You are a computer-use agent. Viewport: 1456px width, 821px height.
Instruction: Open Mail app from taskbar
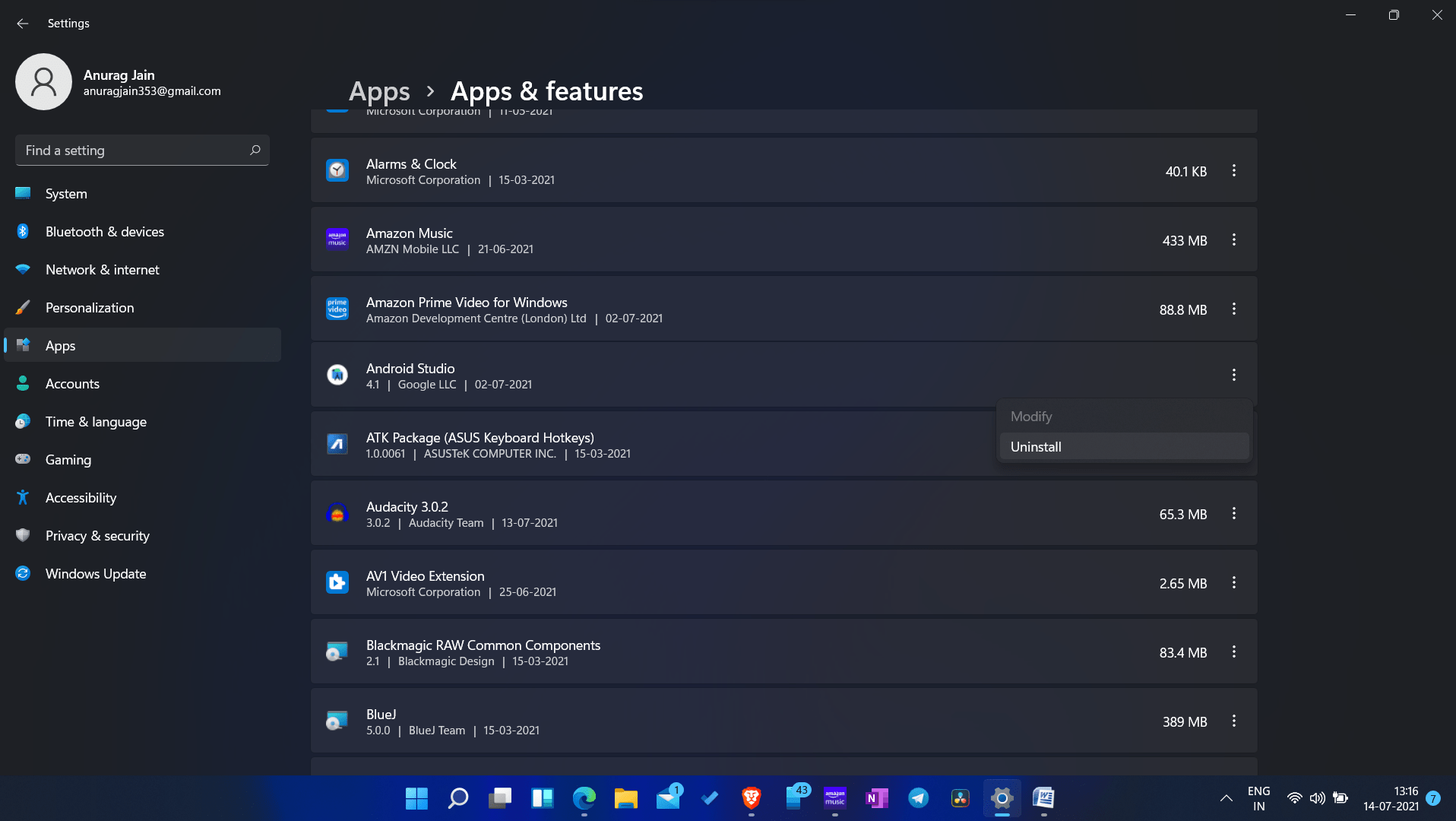(668, 798)
